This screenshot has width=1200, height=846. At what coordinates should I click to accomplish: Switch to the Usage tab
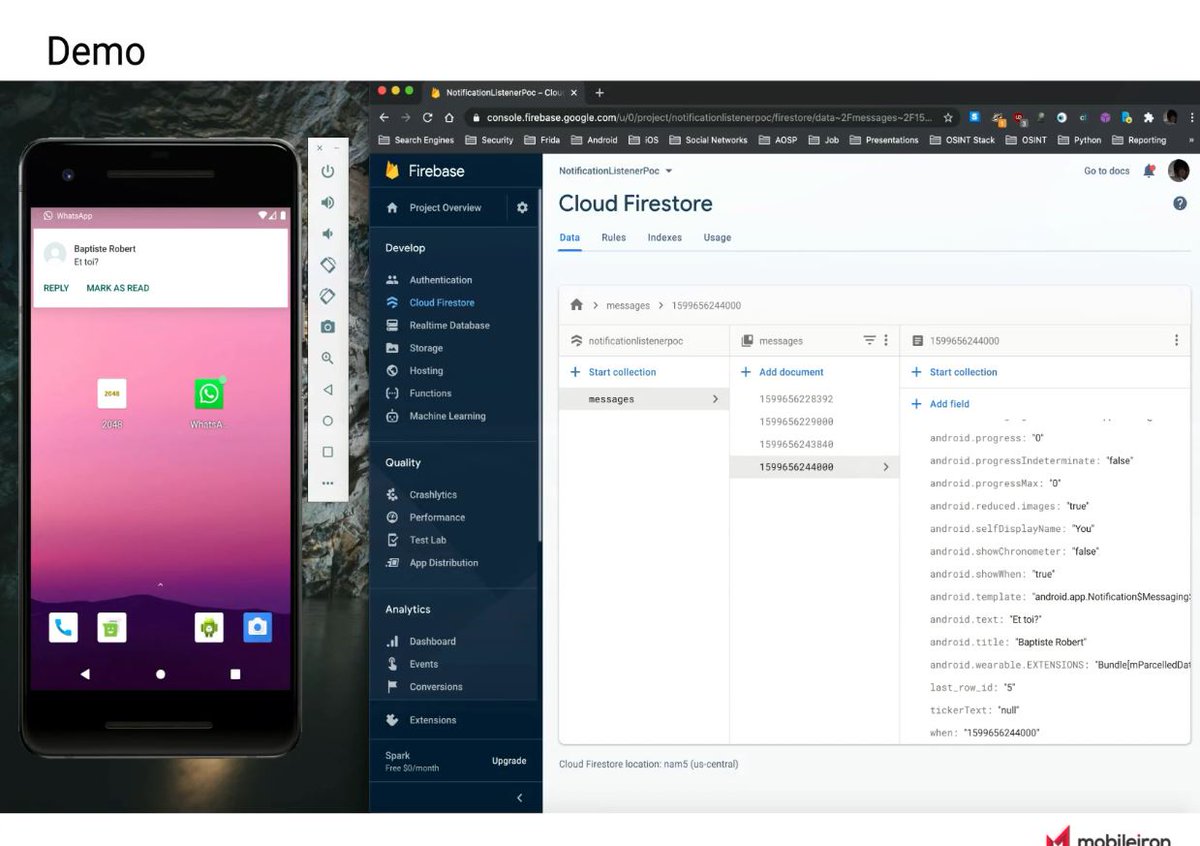point(717,238)
